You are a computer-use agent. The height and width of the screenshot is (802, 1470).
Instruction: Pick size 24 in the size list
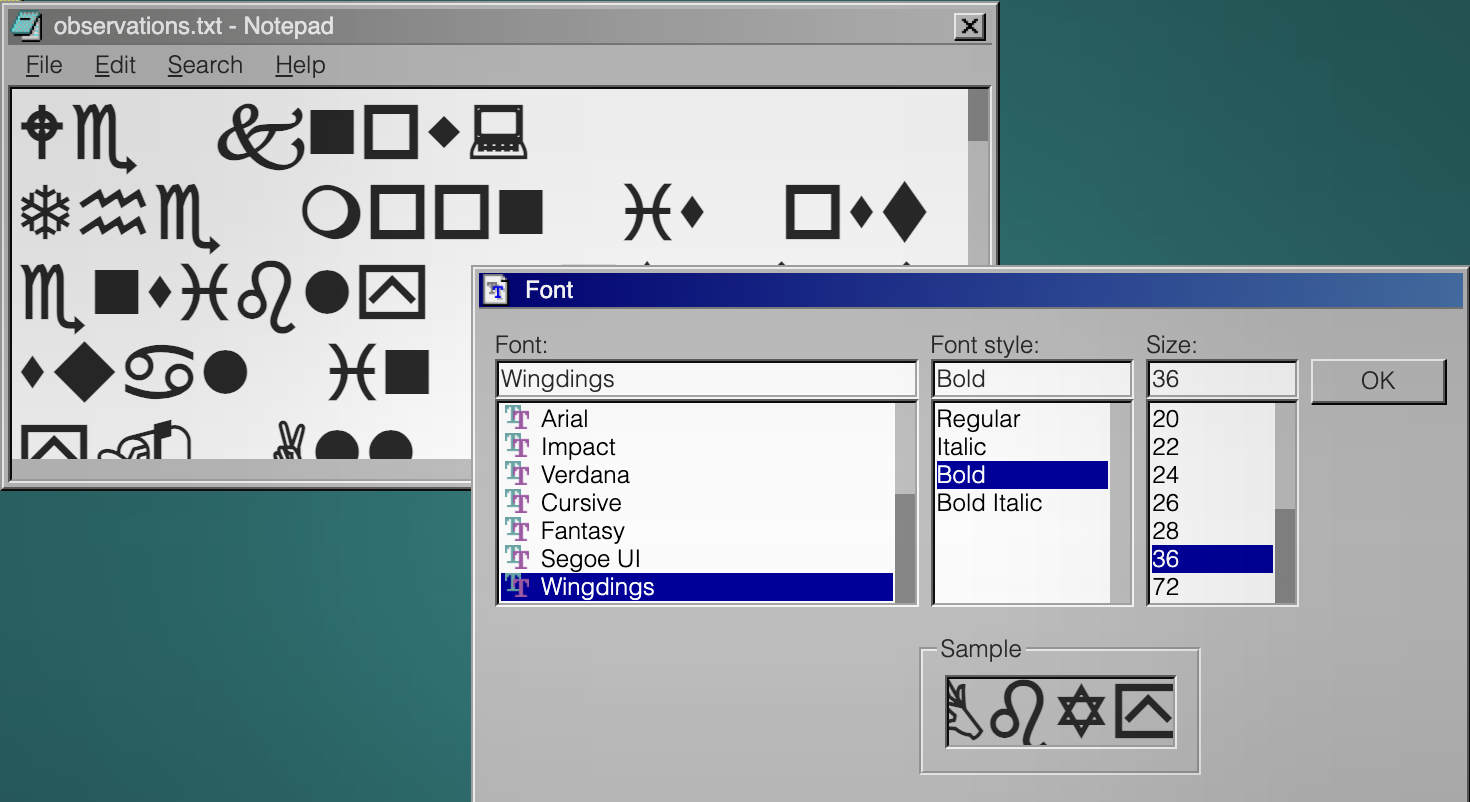pos(1212,474)
